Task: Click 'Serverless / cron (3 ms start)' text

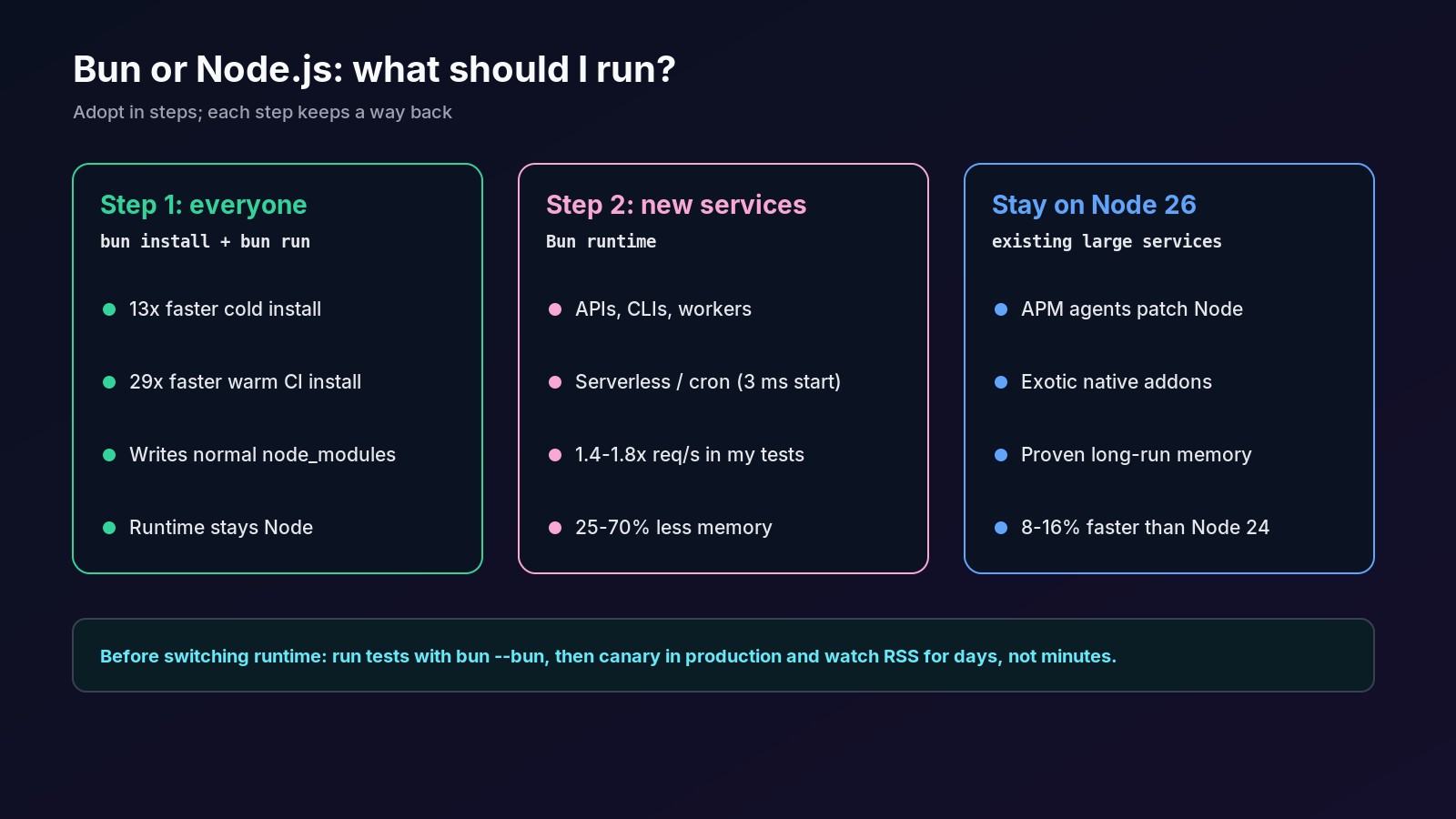Action: pos(708,382)
